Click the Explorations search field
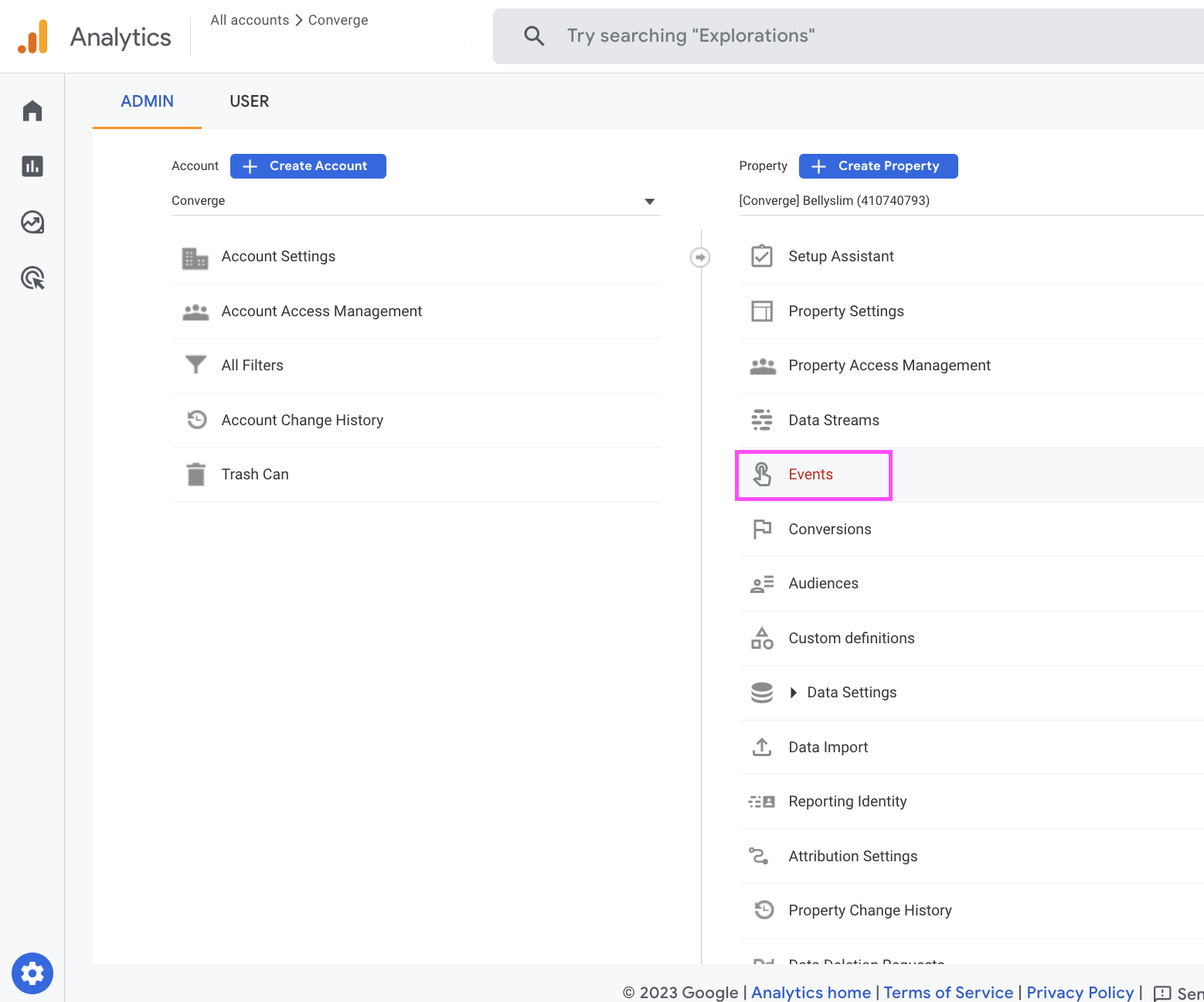The image size is (1204, 1002). (x=850, y=36)
